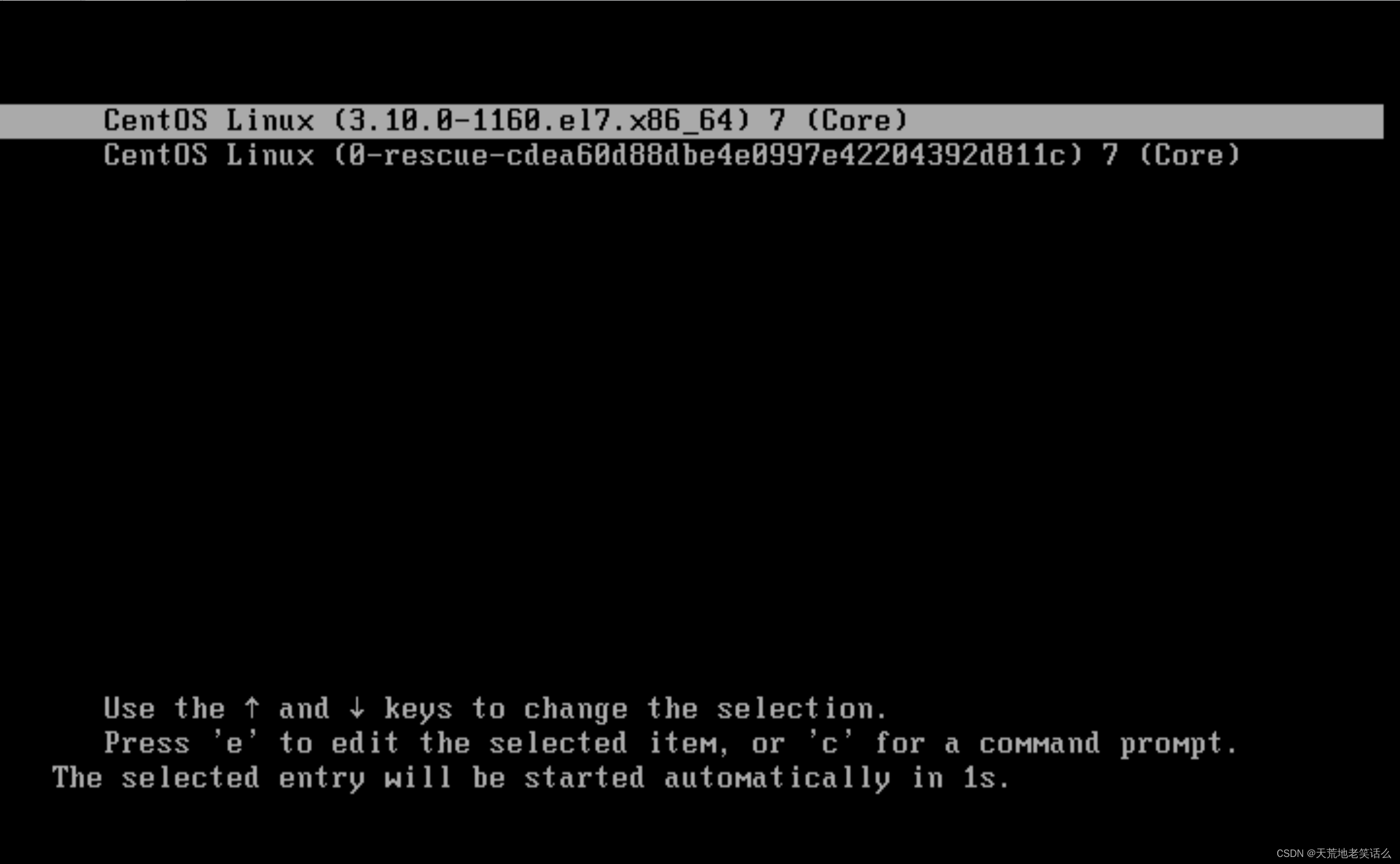Viewport: 1400px width, 864px height.
Task: Click the quoted 'e' edit key hint
Action: point(235,743)
